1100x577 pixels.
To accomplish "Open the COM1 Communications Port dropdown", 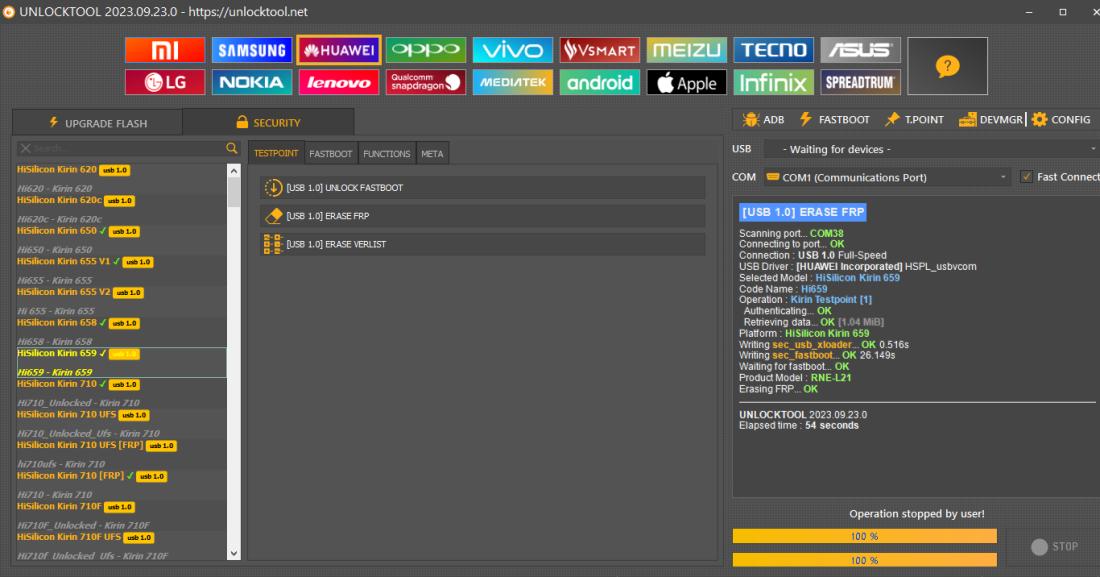I will tap(887, 177).
